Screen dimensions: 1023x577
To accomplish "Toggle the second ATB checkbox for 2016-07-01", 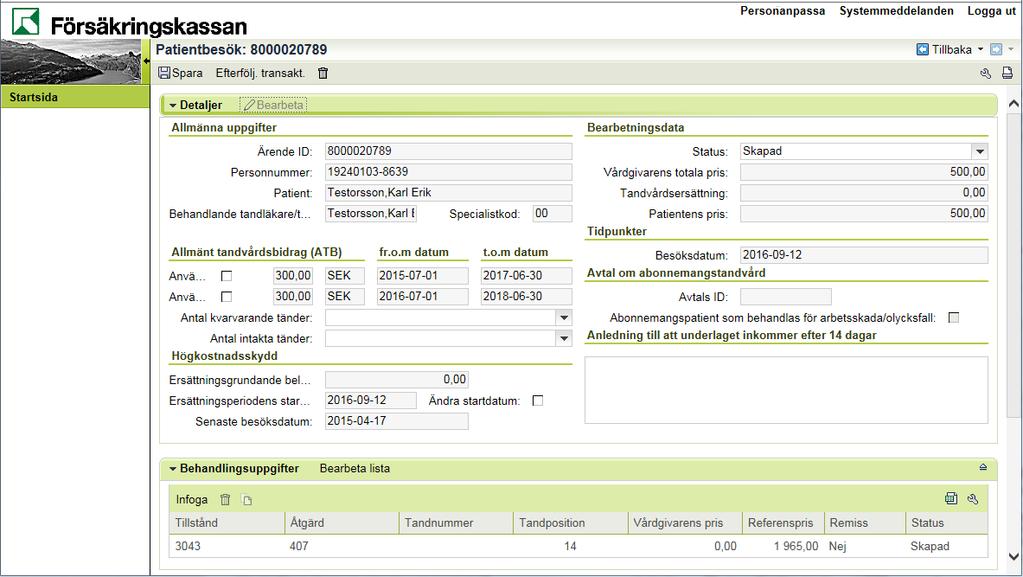I will coord(226,297).
